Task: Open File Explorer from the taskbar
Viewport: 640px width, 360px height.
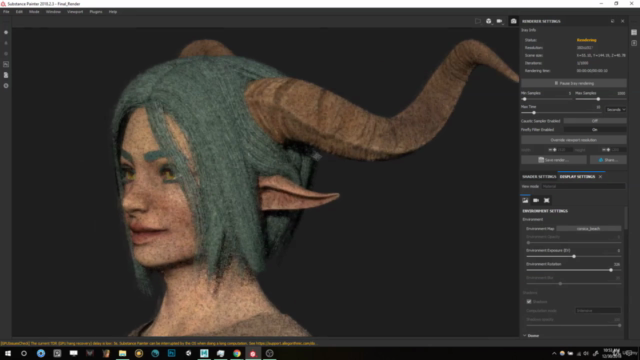Action: point(122,353)
